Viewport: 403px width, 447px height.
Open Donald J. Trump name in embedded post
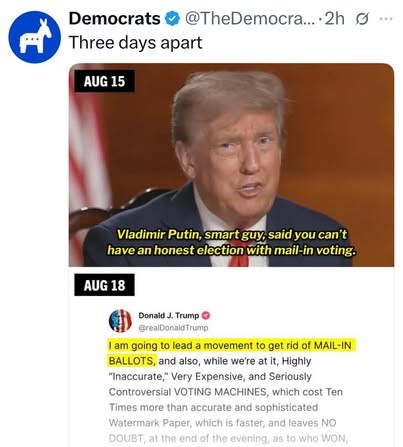pos(169,315)
